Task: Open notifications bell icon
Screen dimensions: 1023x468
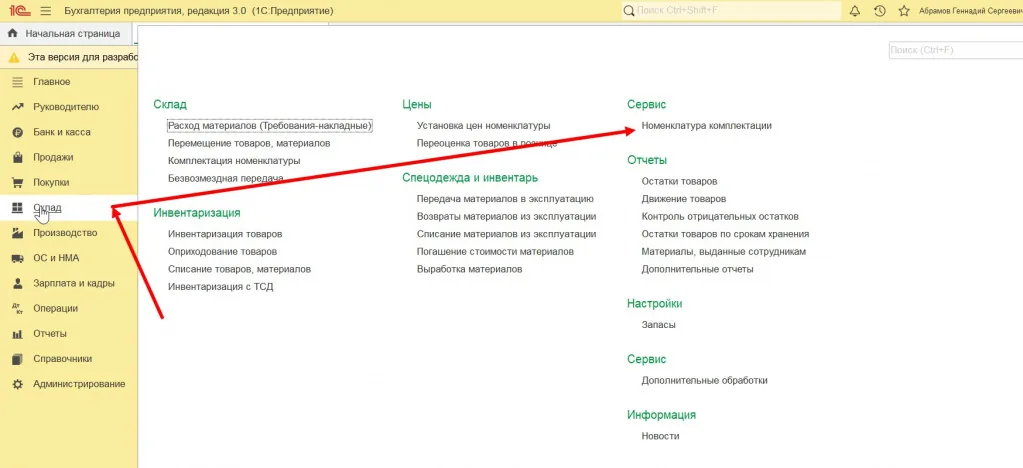Action: click(855, 11)
